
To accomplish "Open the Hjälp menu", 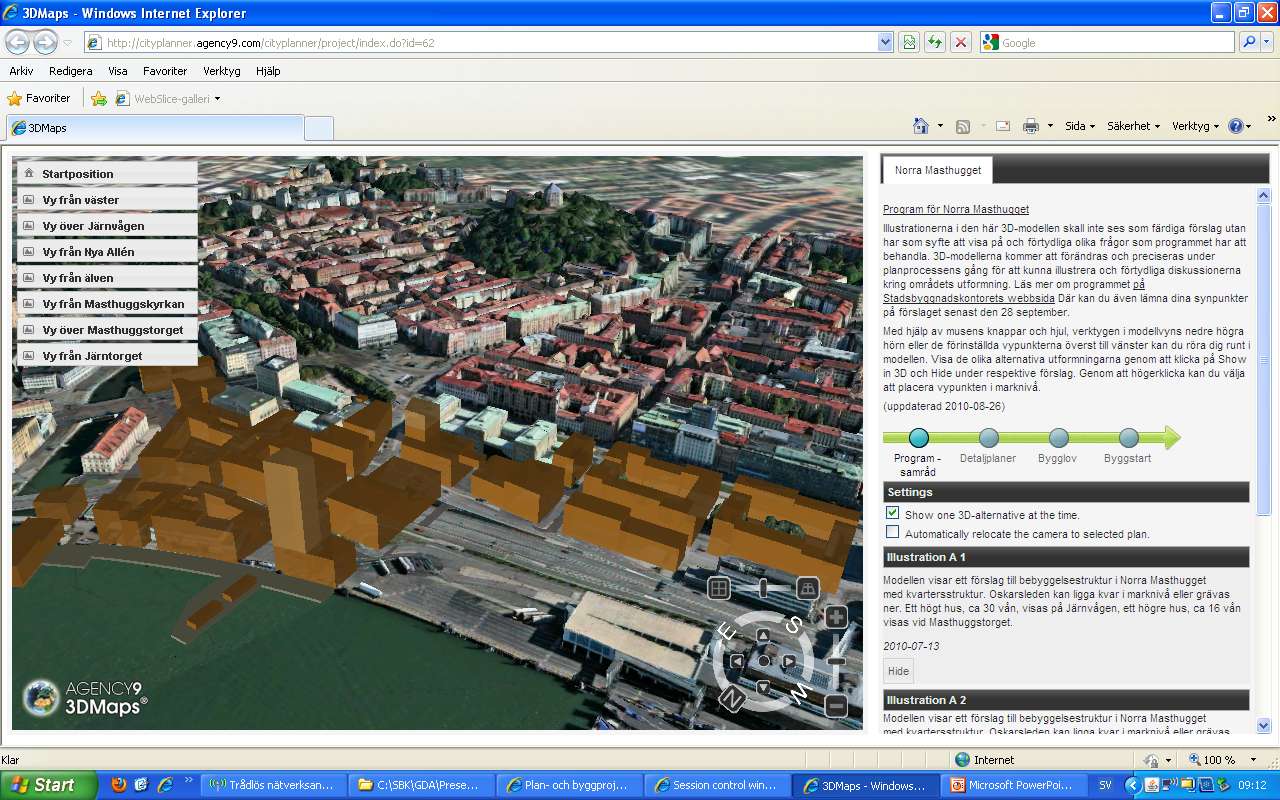I will click(268, 71).
